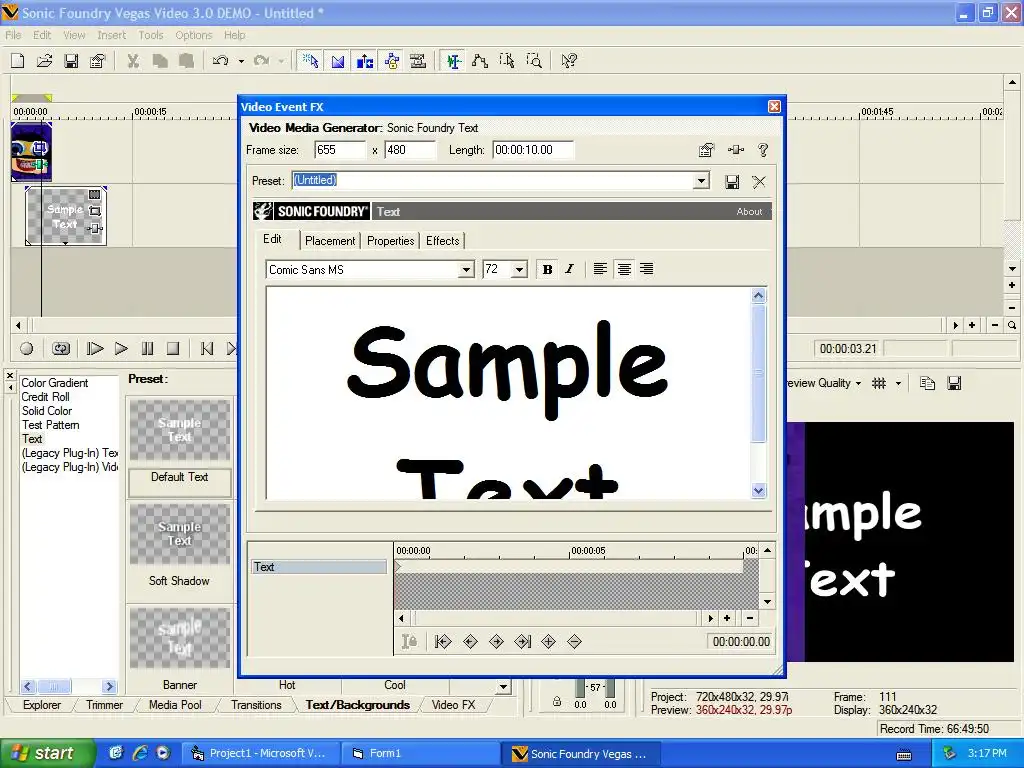Zoom in keyframe timeline with plus button
Screen dimensions: 1024x768
tap(727, 618)
